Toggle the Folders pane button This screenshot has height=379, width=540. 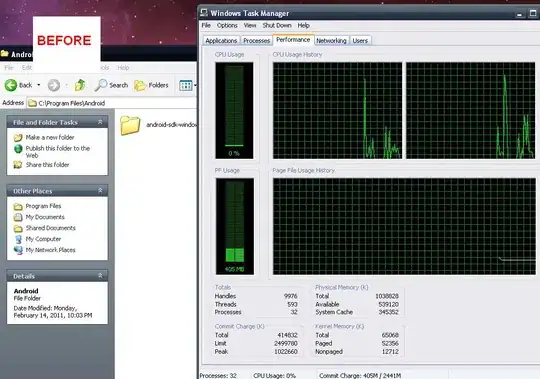[x=151, y=85]
